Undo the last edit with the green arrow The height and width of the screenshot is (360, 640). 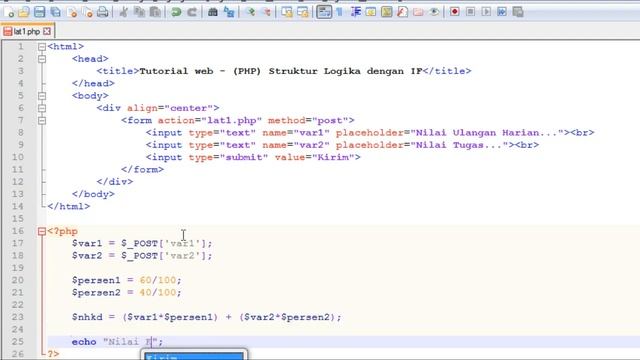[176, 12]
